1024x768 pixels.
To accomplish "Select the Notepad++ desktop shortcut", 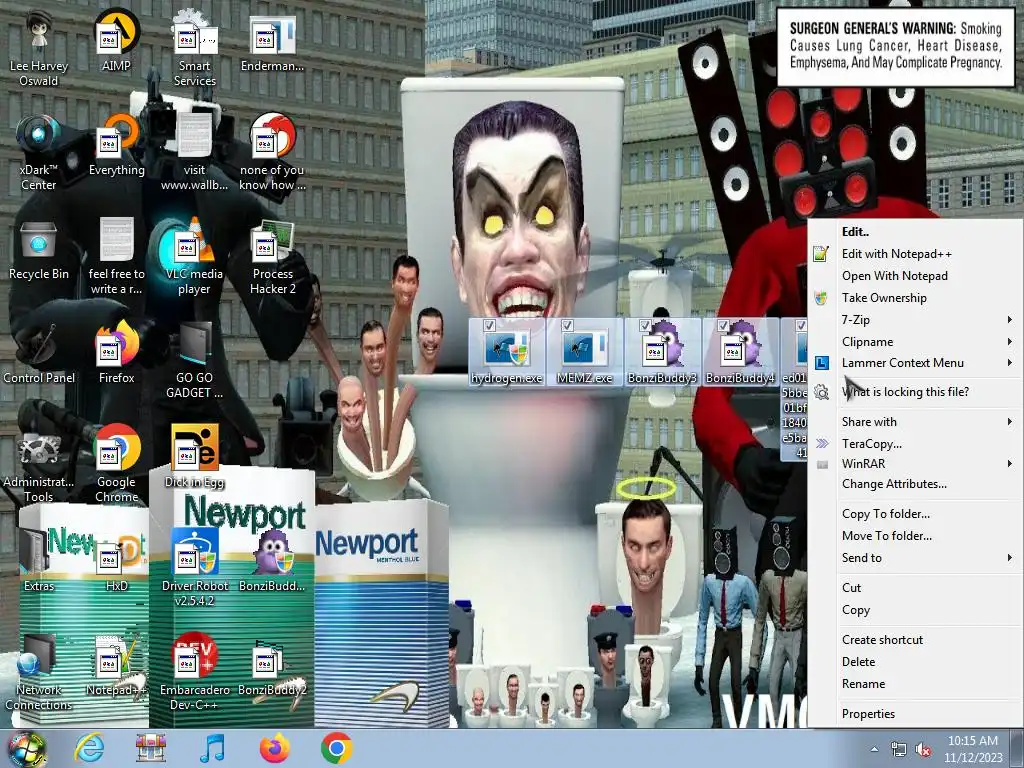I will 116,666.
